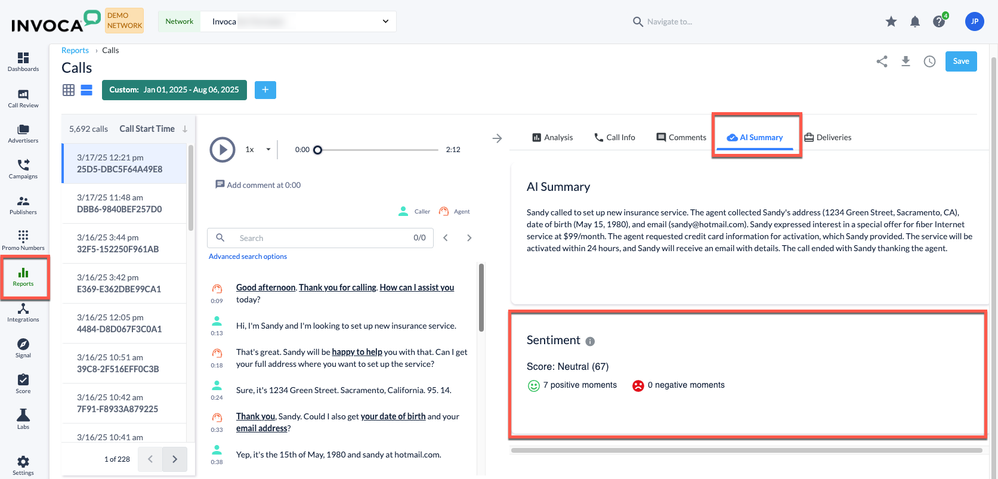Switch to the Call Info tab

tap(614, 137)
